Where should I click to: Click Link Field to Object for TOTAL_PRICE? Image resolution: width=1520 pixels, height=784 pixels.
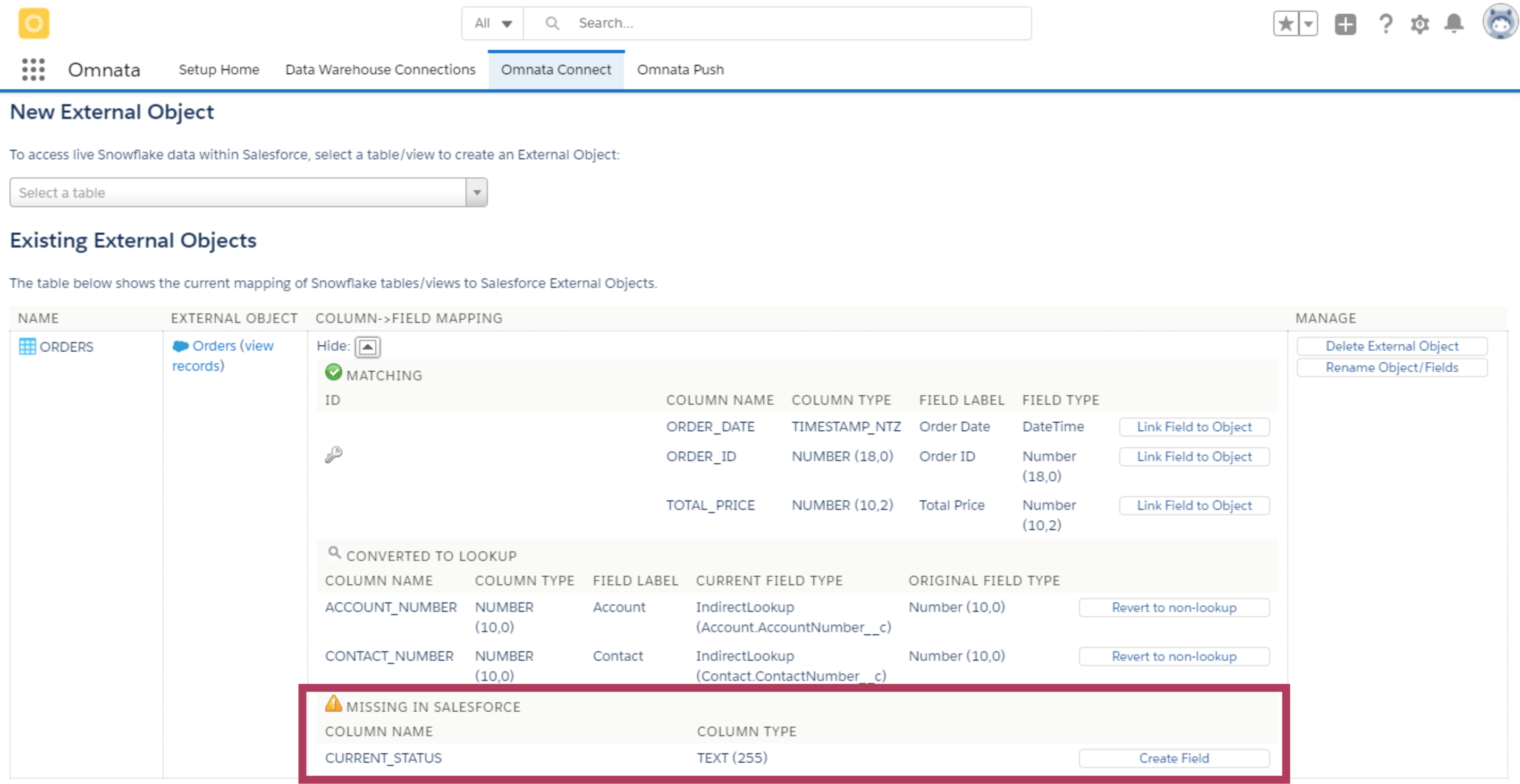(1194, 505)
